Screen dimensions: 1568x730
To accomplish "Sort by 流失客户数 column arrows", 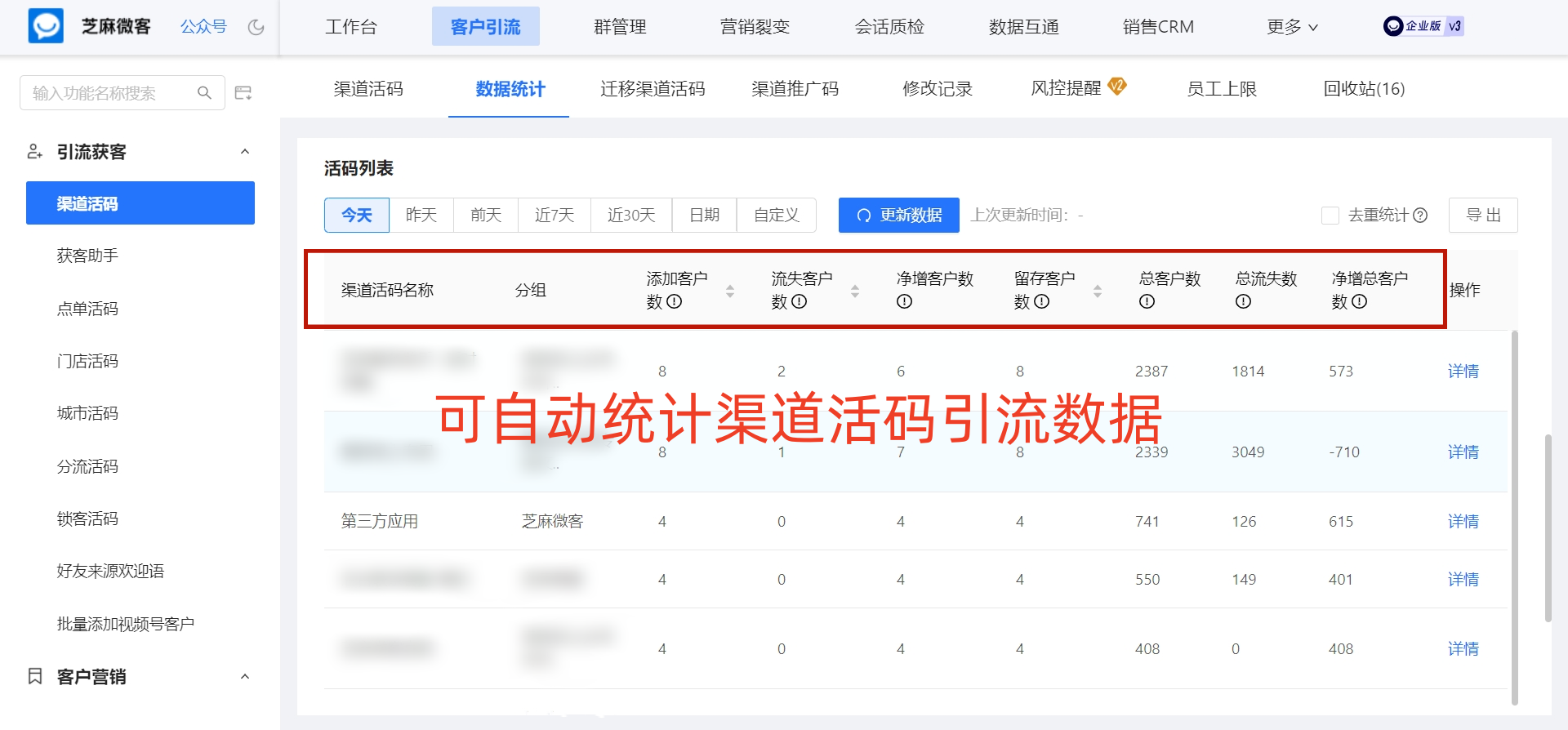I will [x=855, y=291].
